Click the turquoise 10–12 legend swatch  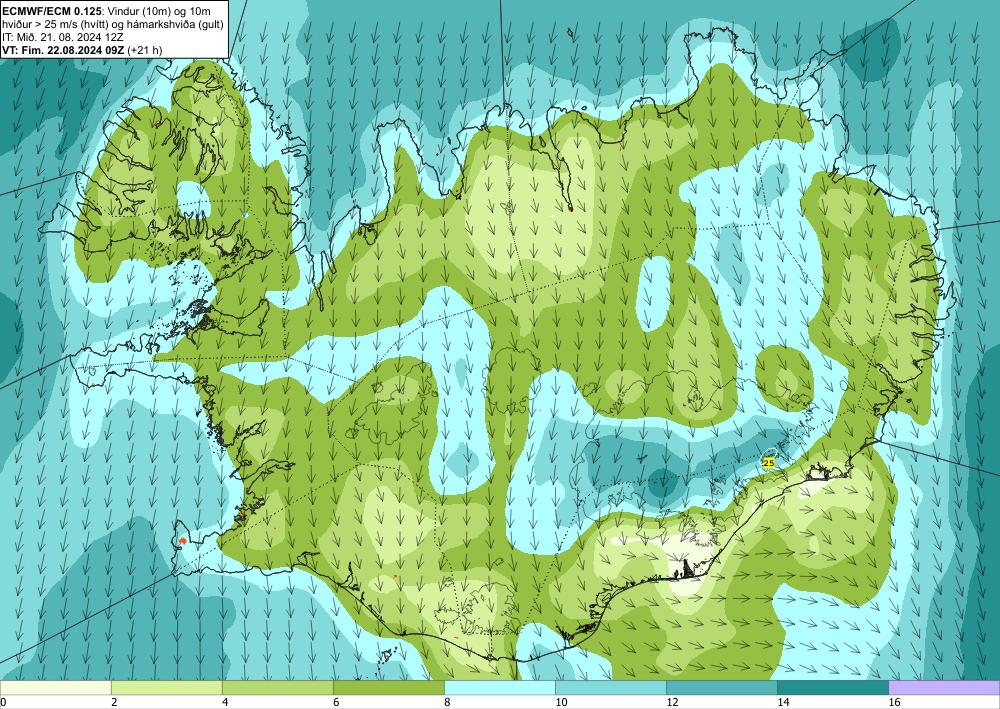coord(610,688)
